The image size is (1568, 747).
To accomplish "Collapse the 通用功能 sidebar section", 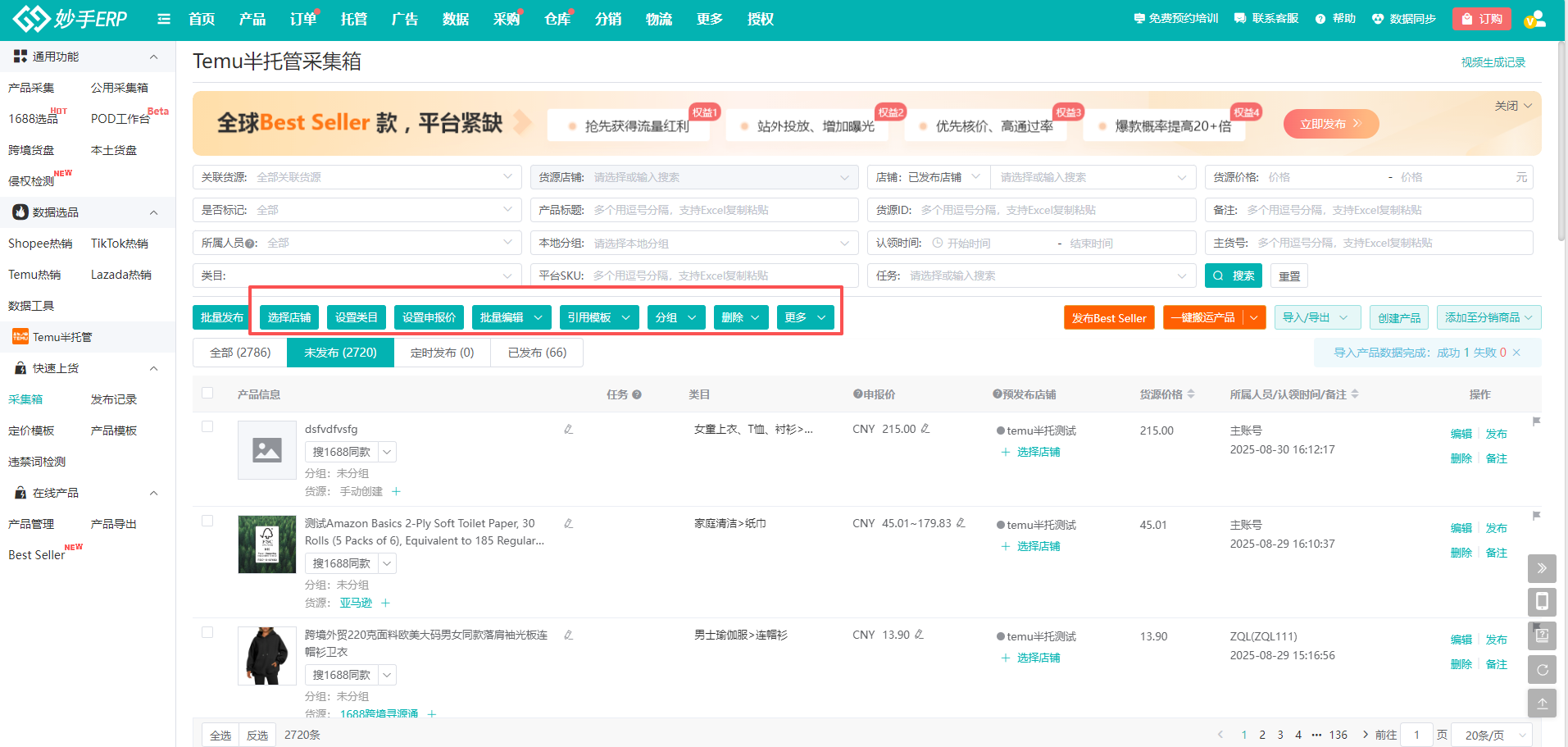I will (x=153, y=57).
